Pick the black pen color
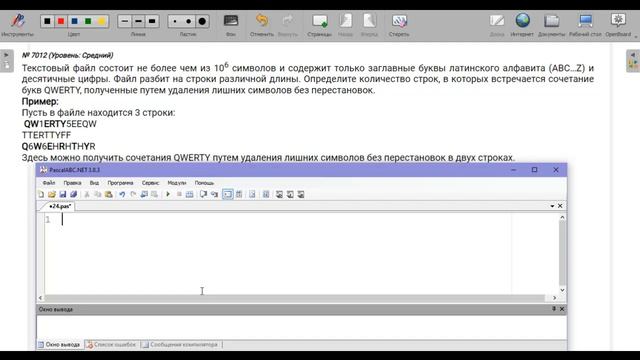The image size is (640, 360). [x=47, y=21]
